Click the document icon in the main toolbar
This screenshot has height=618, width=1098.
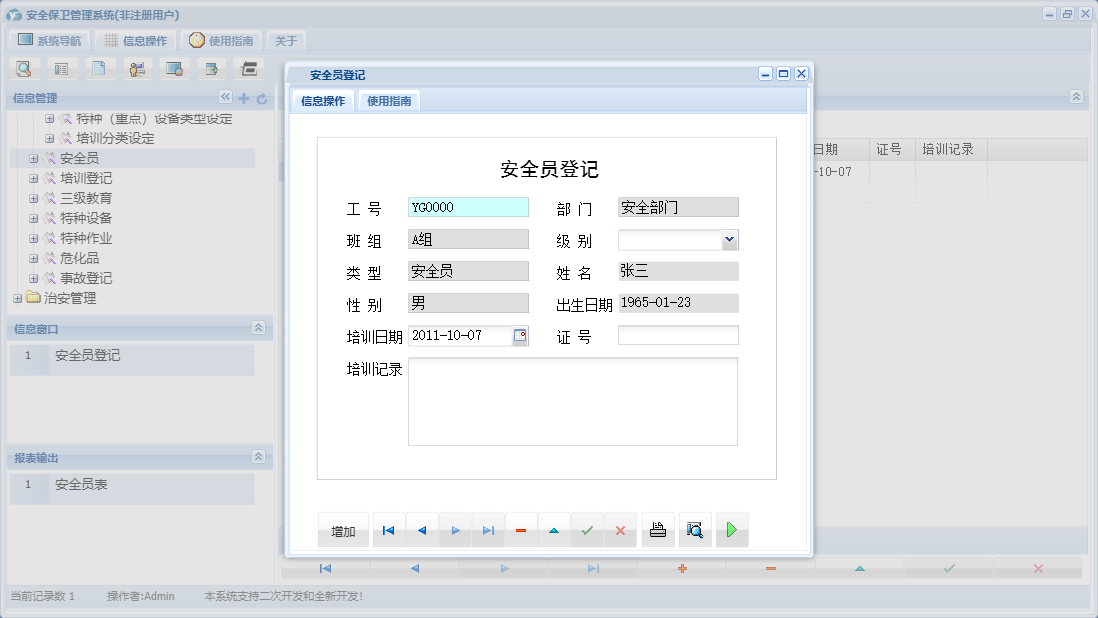point(98,68)
